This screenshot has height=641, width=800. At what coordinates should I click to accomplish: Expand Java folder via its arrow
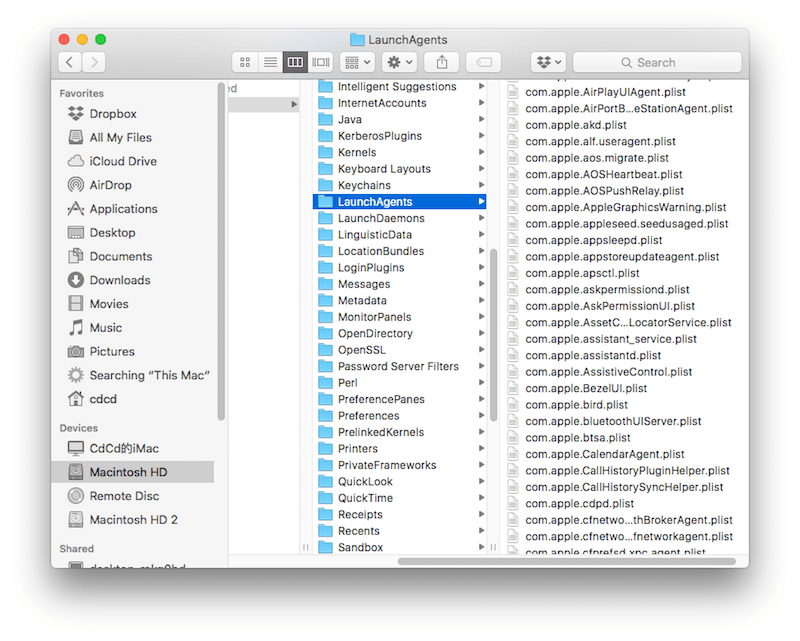tap(481, 119)
